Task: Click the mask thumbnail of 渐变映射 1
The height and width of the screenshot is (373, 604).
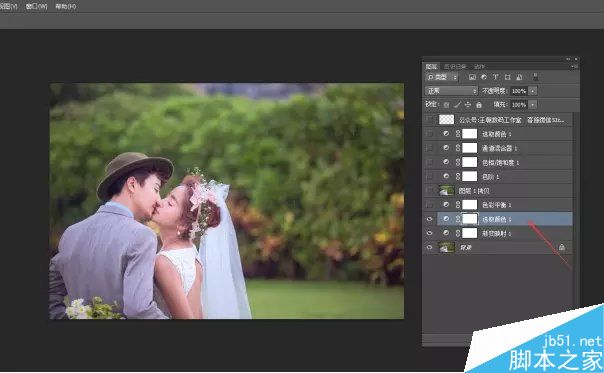Action: point(470,233)
